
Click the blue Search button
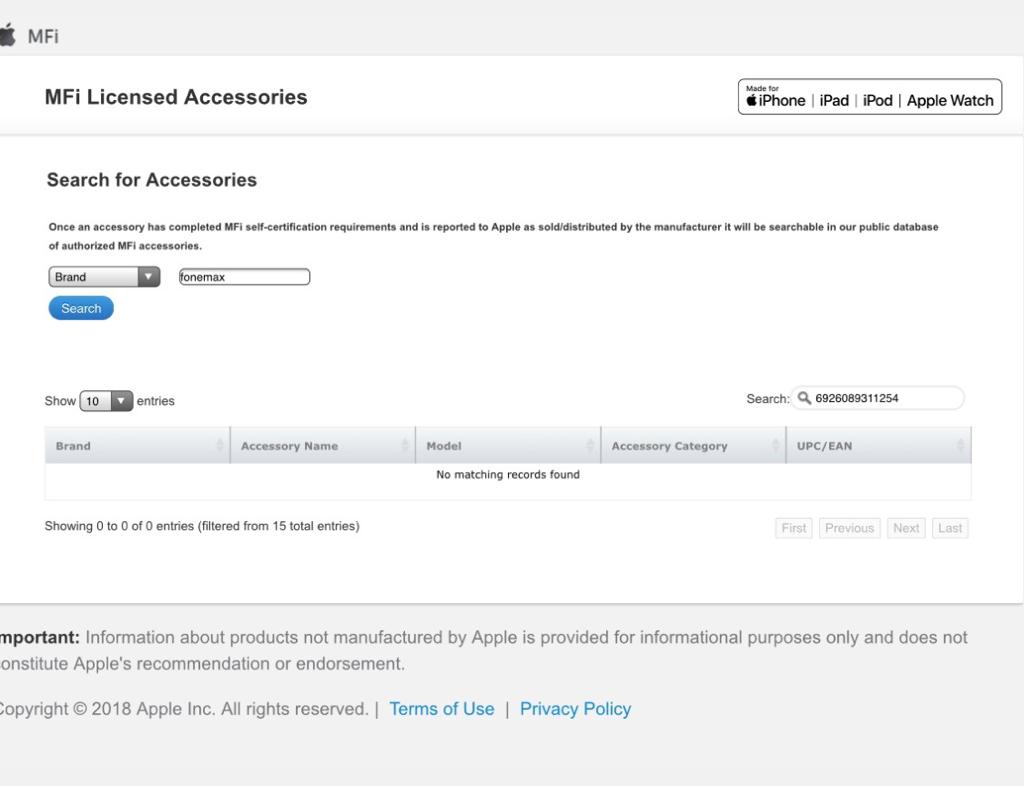tap(81, 308)
